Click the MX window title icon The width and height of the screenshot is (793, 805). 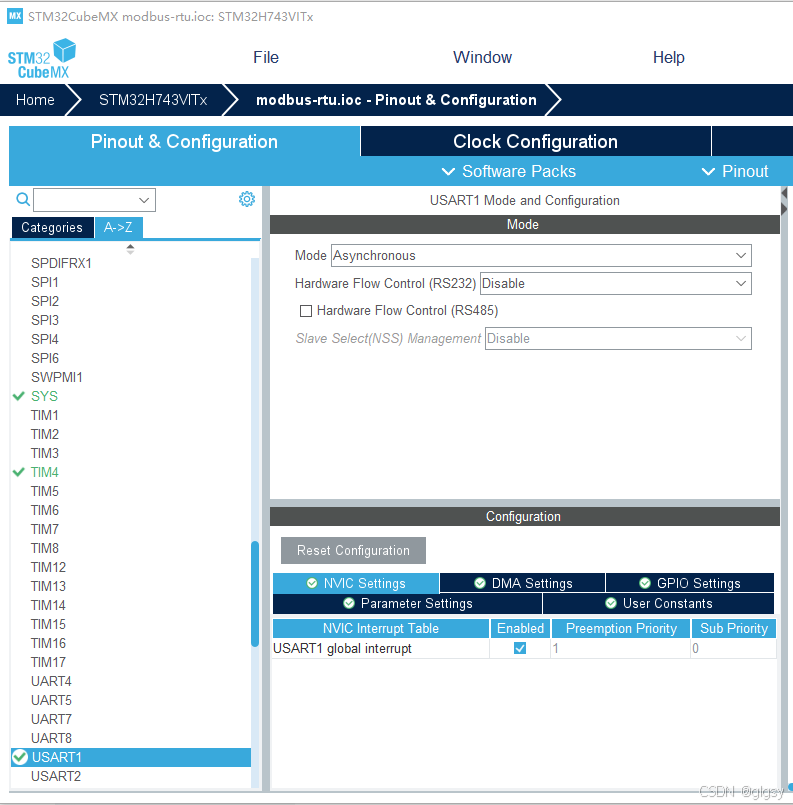(x=15, y=16)
